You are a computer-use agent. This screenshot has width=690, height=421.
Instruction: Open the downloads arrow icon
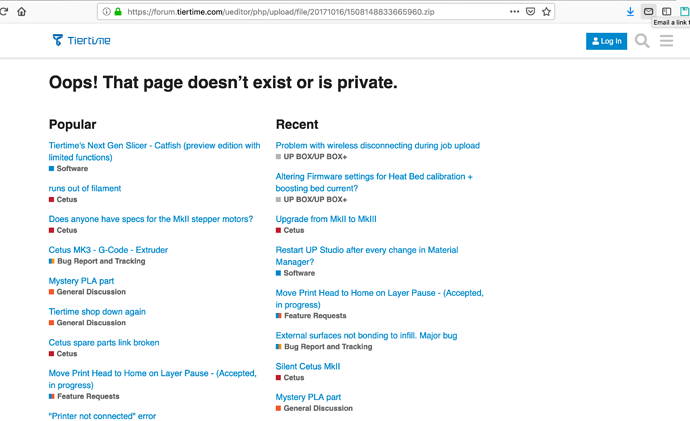[630, 12]
